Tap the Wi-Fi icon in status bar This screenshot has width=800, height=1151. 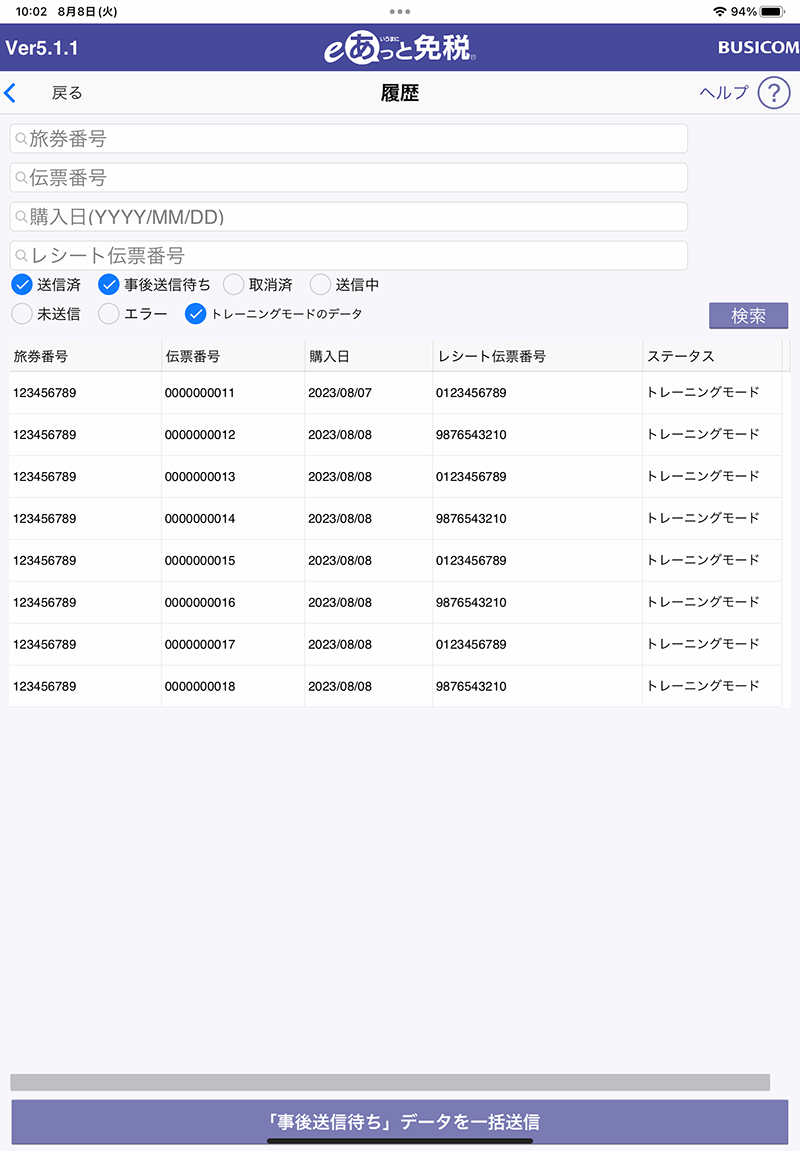coord(720,11)
